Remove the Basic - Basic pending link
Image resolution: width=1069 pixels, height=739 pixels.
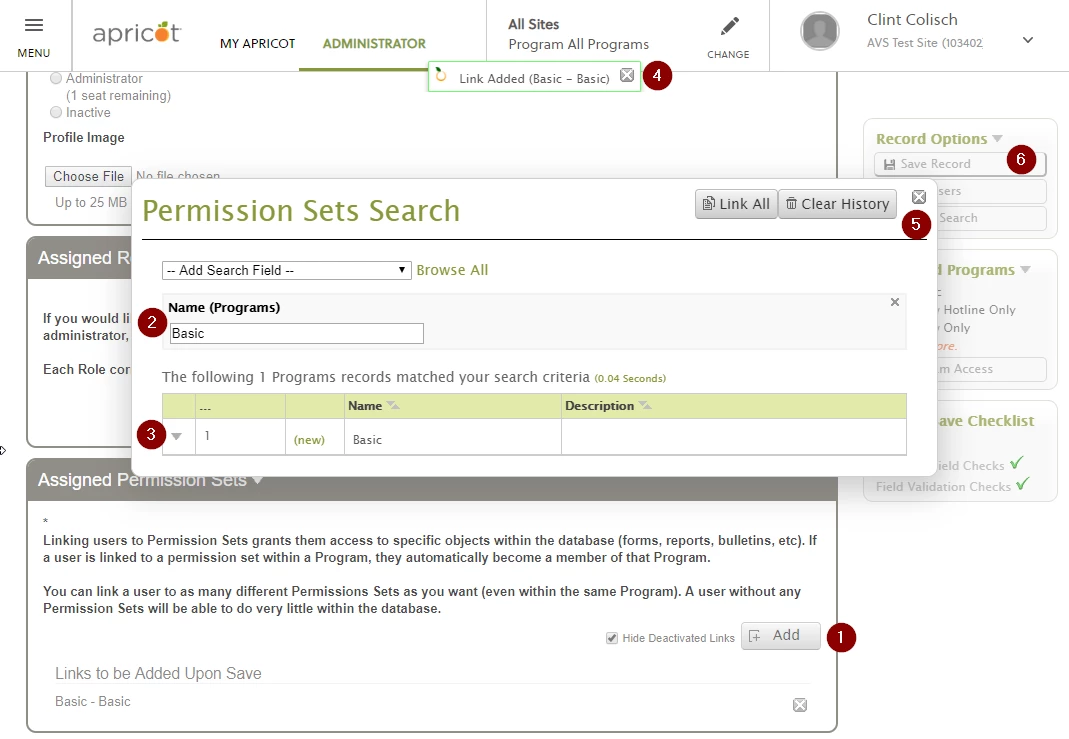tap(800, 705)
